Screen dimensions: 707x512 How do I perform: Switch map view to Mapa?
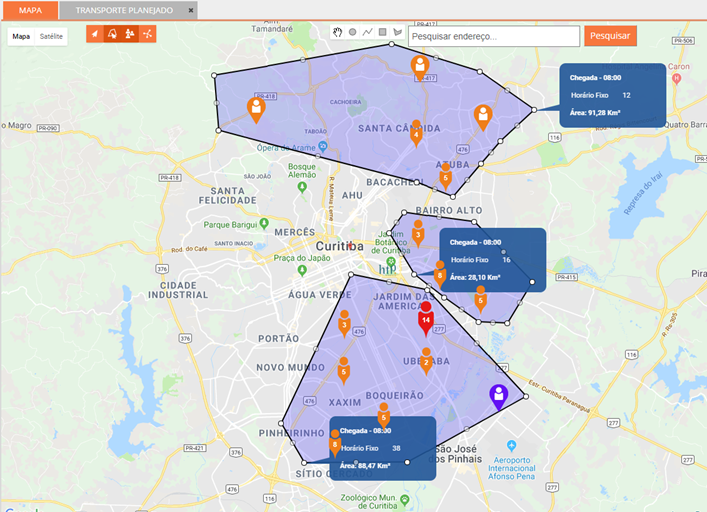(21, 37)
